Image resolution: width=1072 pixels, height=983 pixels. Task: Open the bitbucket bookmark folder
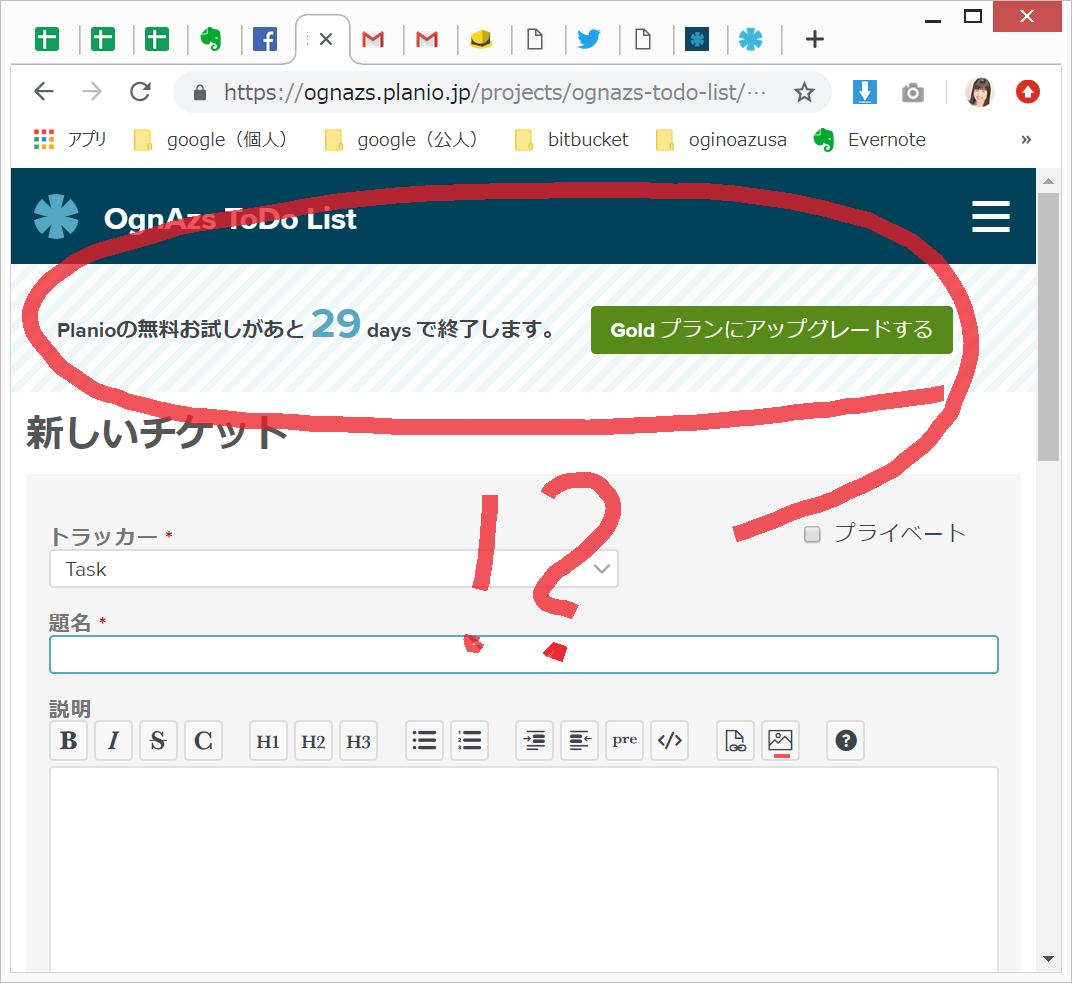tap(572, 139)
